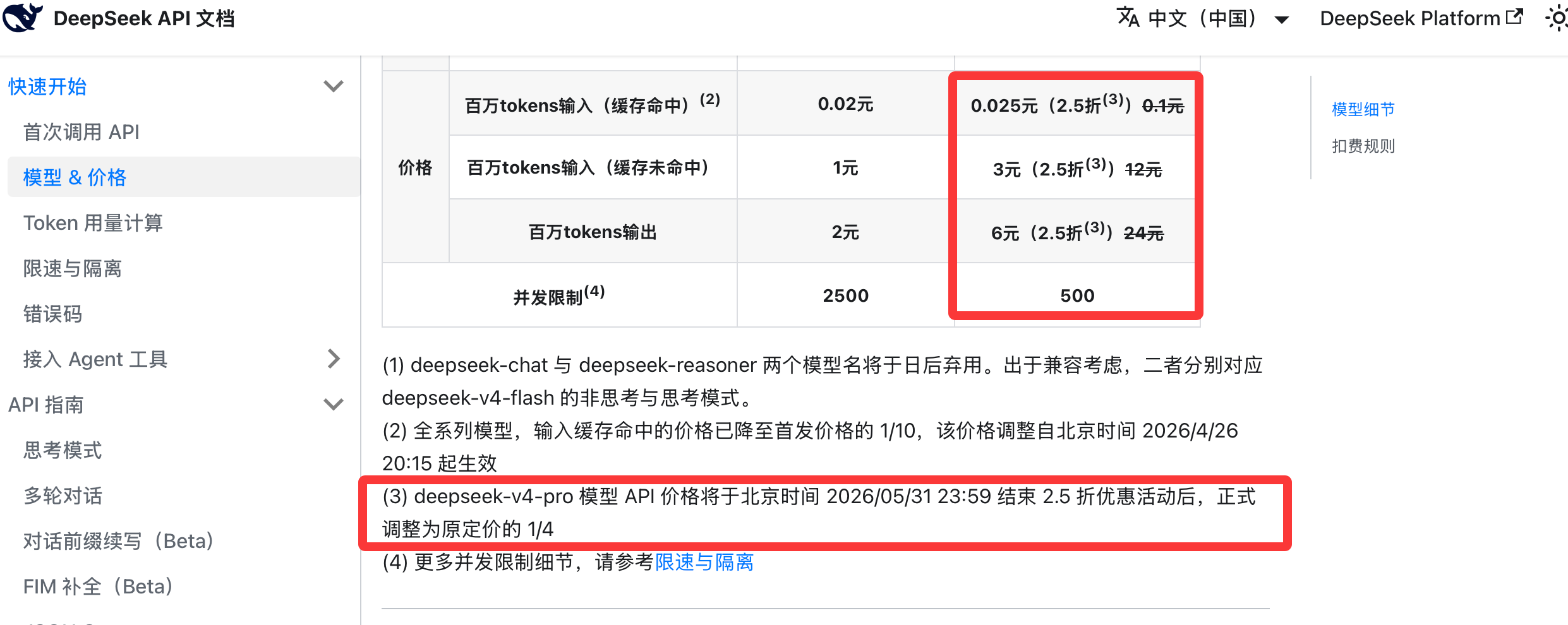The height and width of the screenshot is (625, 1568).
Task: Click the 2元 price cell
Action: point(845,232)
